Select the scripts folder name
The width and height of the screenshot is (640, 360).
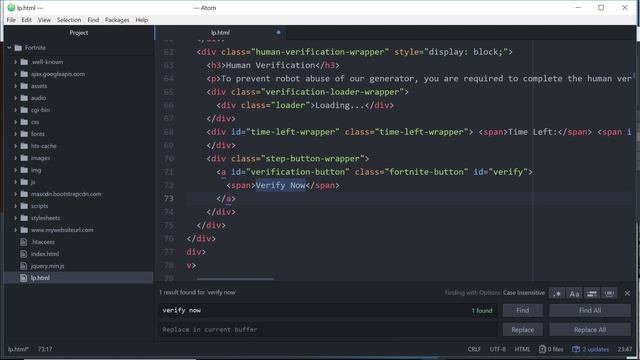pos(40,206)
